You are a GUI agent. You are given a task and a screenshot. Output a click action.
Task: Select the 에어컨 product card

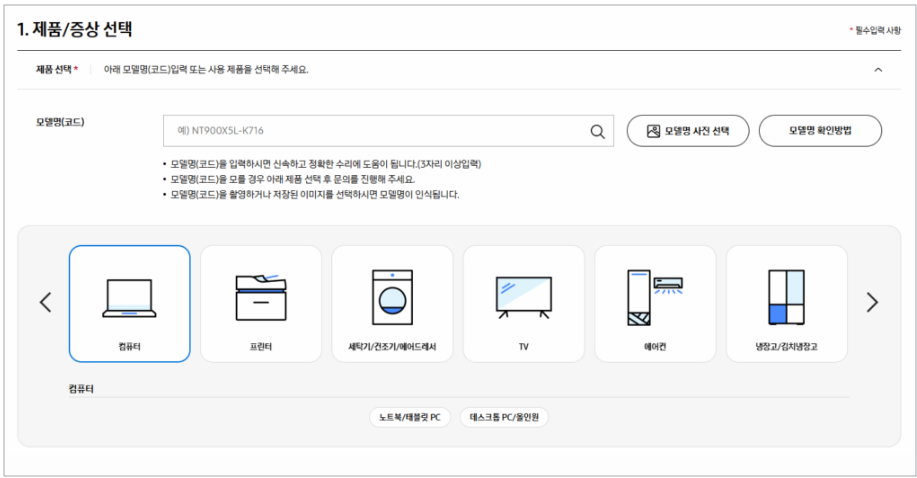point(655,304)
